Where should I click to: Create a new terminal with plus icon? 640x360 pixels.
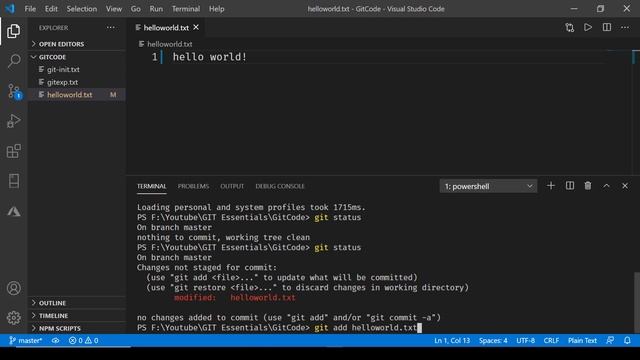click(551, 186)
